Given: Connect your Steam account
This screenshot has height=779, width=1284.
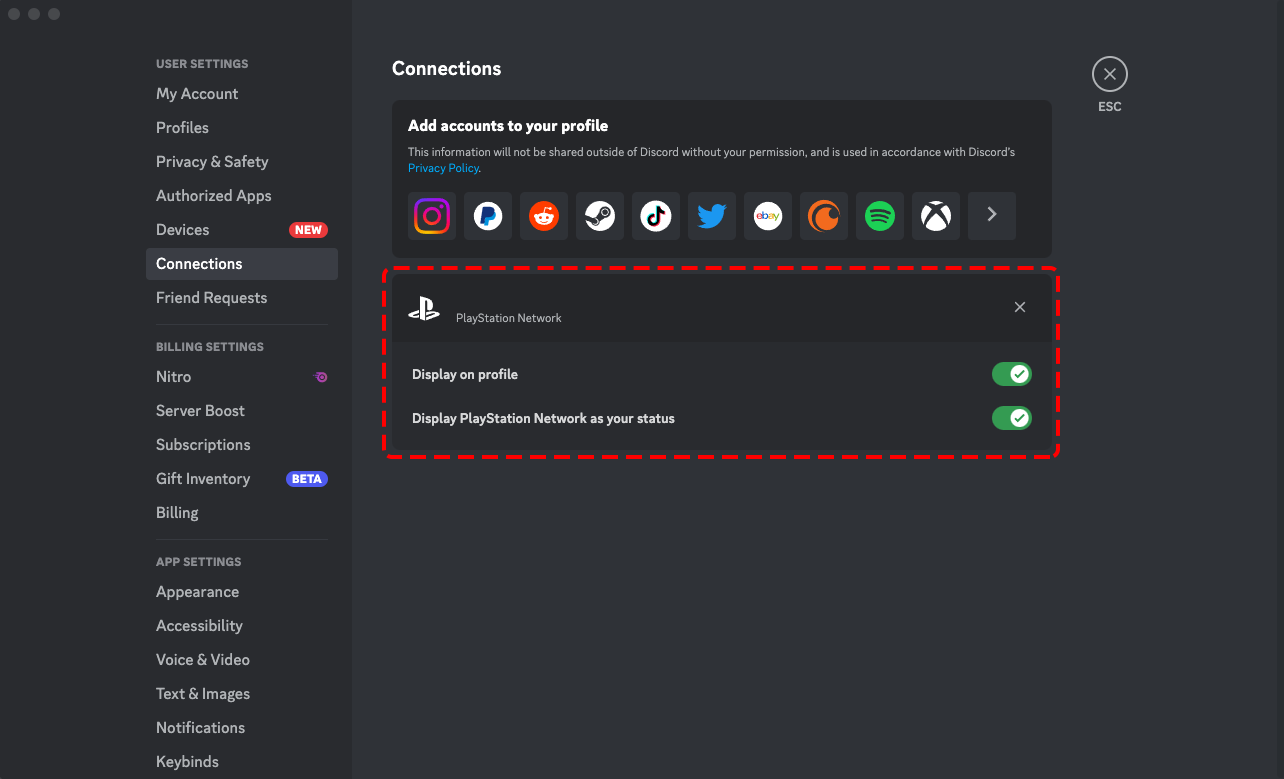Looking at the screenshot, I should [600, 216].
